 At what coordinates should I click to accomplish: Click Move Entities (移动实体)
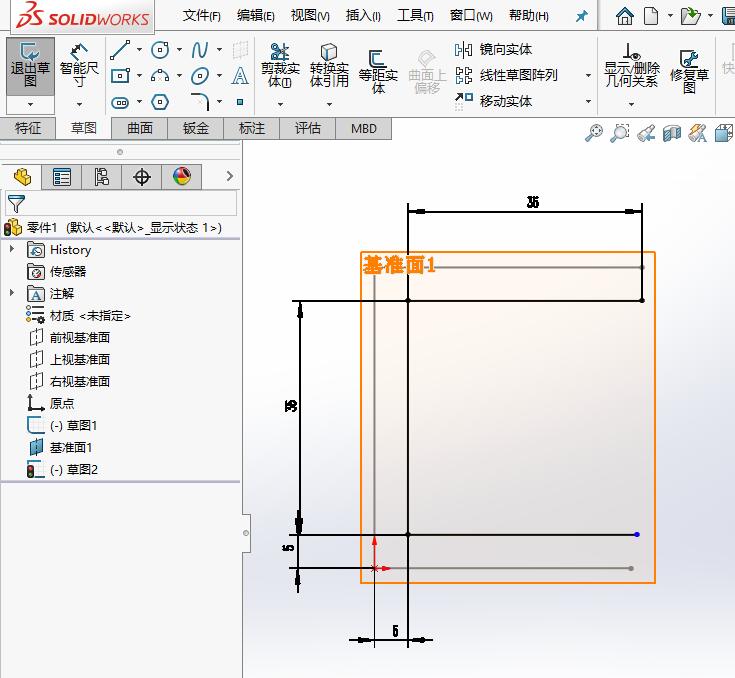(x=493, y=100)
